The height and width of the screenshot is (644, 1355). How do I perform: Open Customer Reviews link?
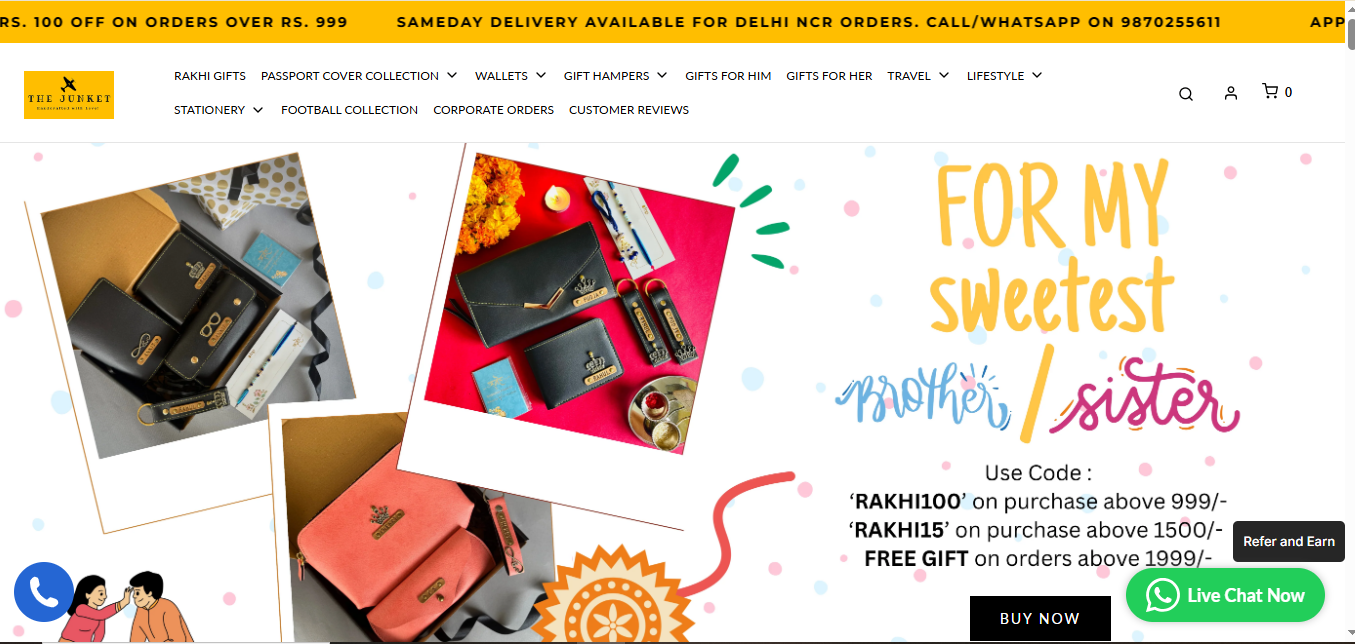click(629, 110)
